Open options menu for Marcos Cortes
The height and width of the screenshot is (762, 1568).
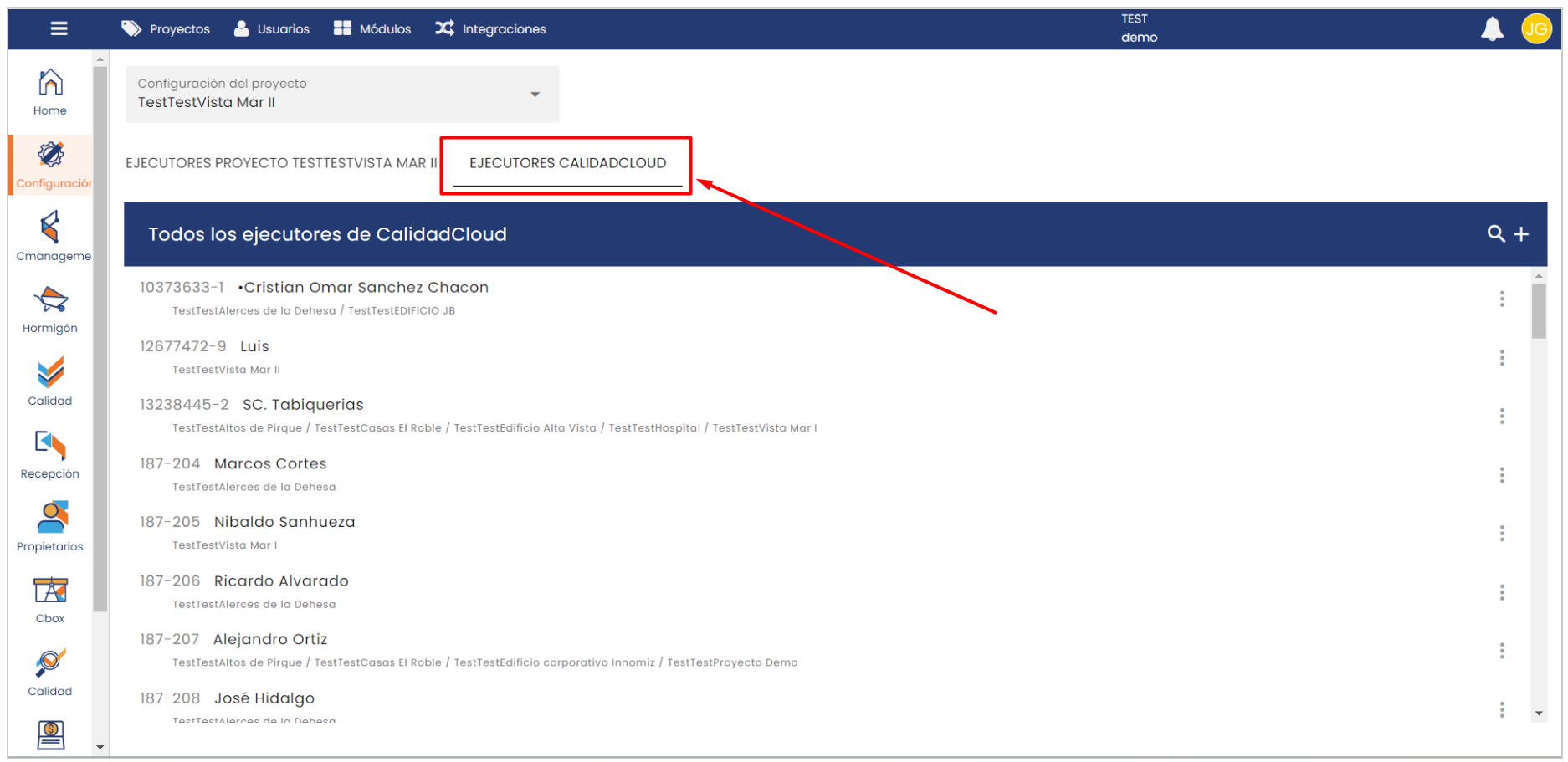point(1502,475)
